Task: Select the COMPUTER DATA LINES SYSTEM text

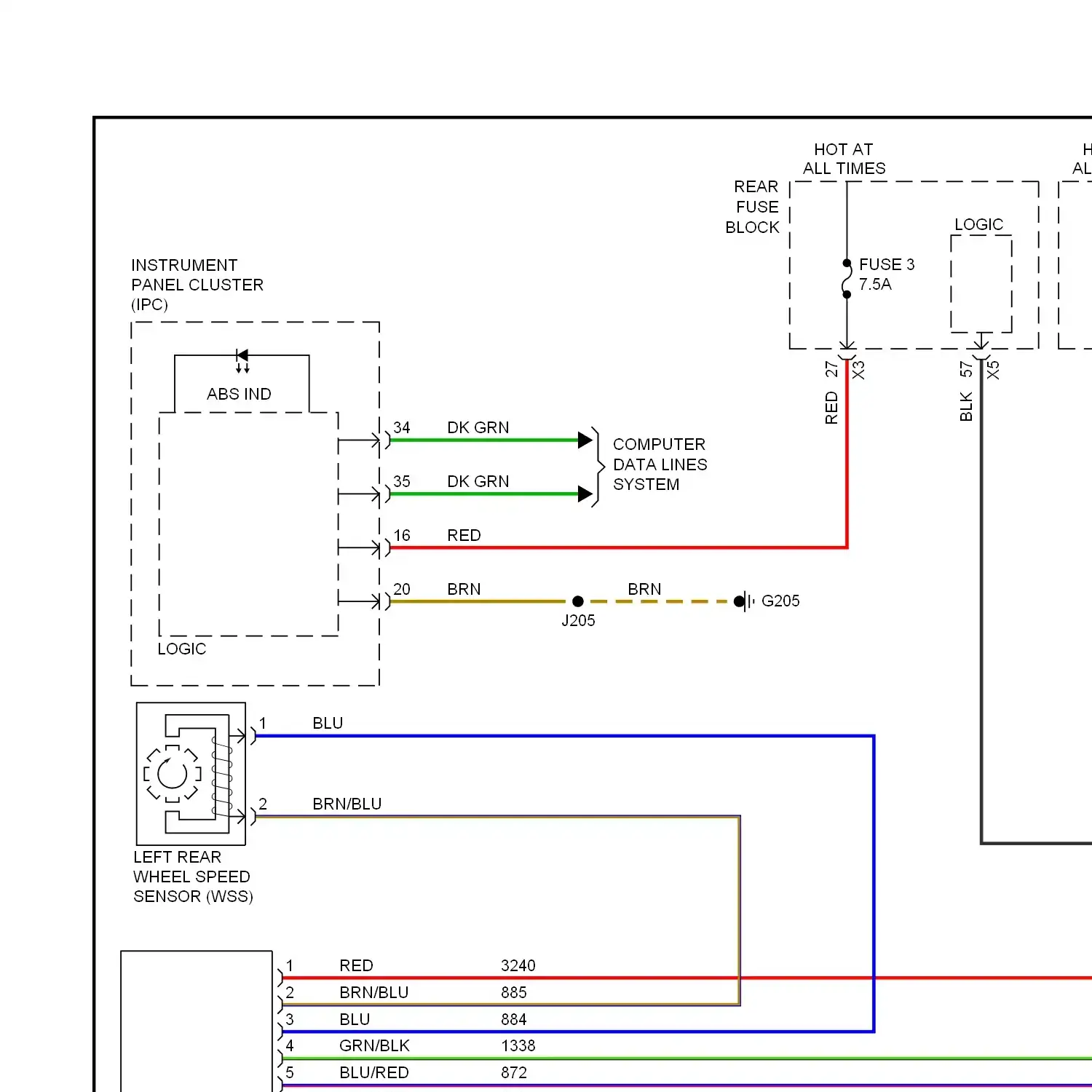Action: coord(660,464)
